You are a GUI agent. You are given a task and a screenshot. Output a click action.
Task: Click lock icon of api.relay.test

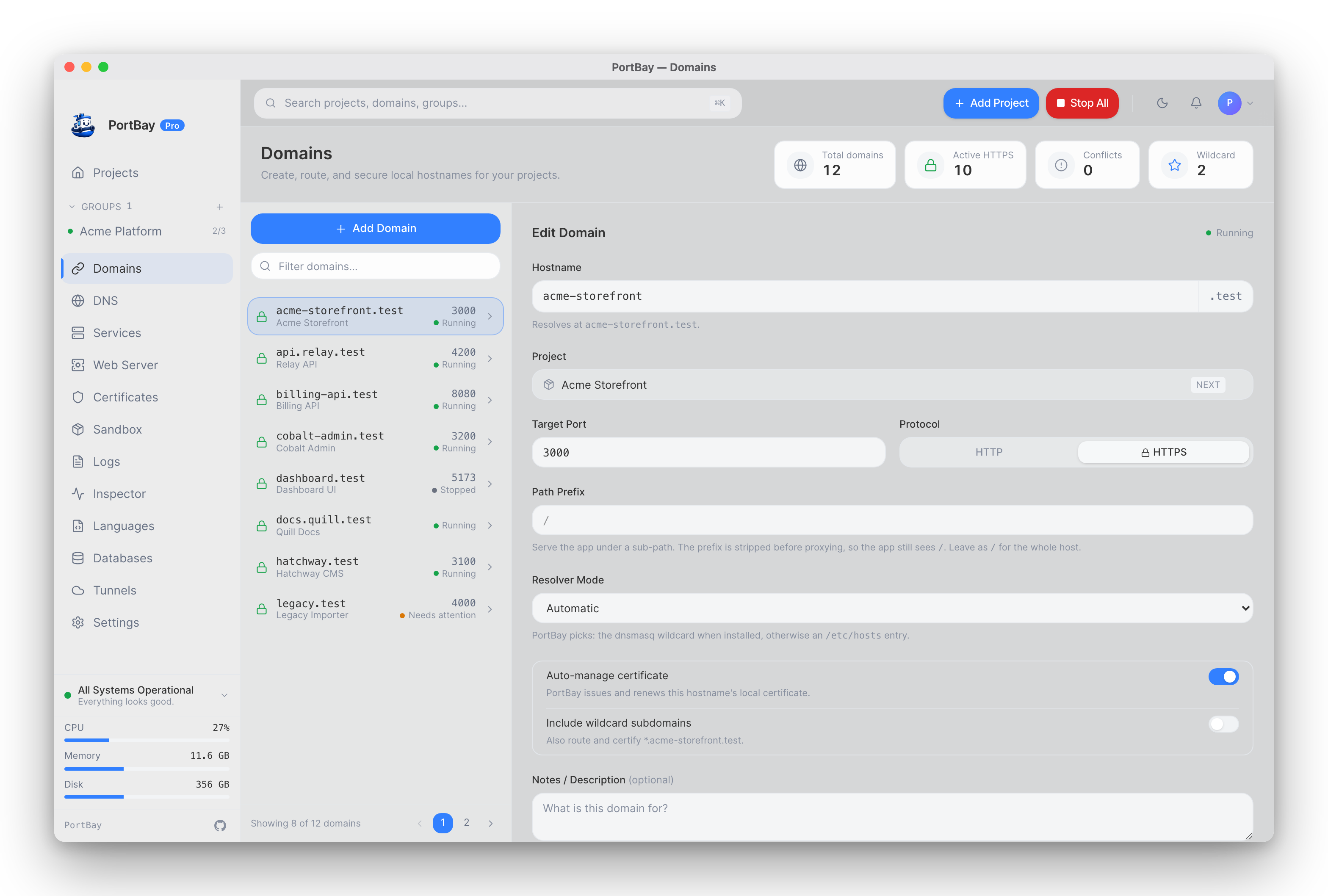(x=262, y=358)
